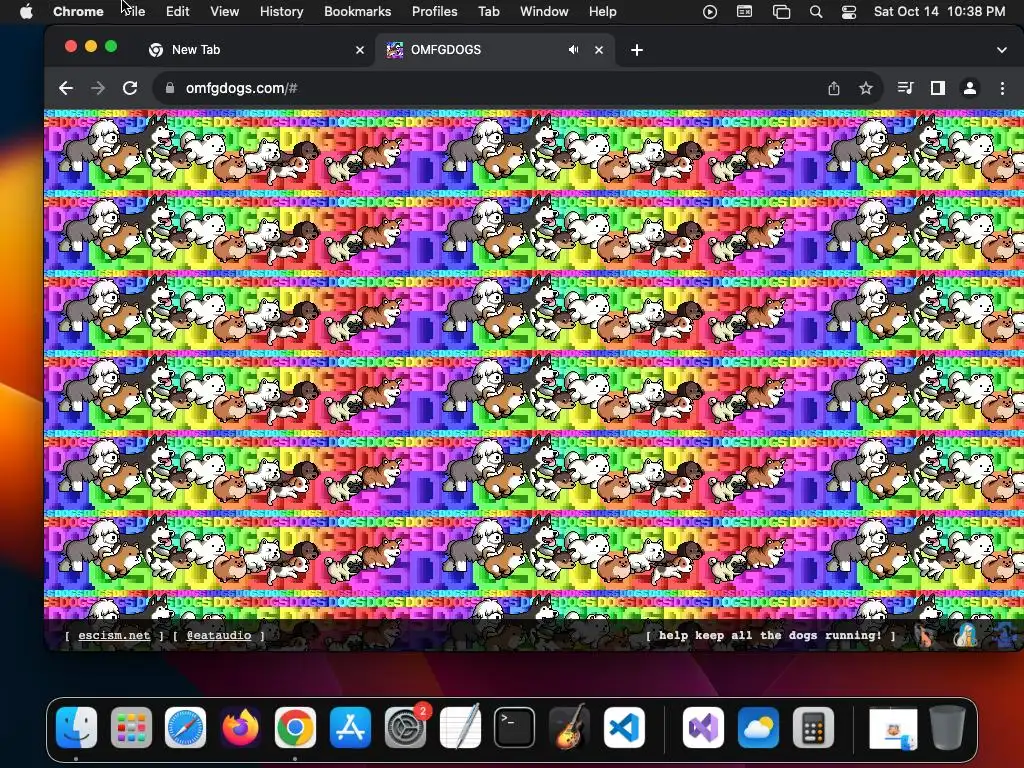The image size is (1024, 768).
Task: Open the Preview document in the Dock
Action: pyautogui.click(x=893, y=729)
